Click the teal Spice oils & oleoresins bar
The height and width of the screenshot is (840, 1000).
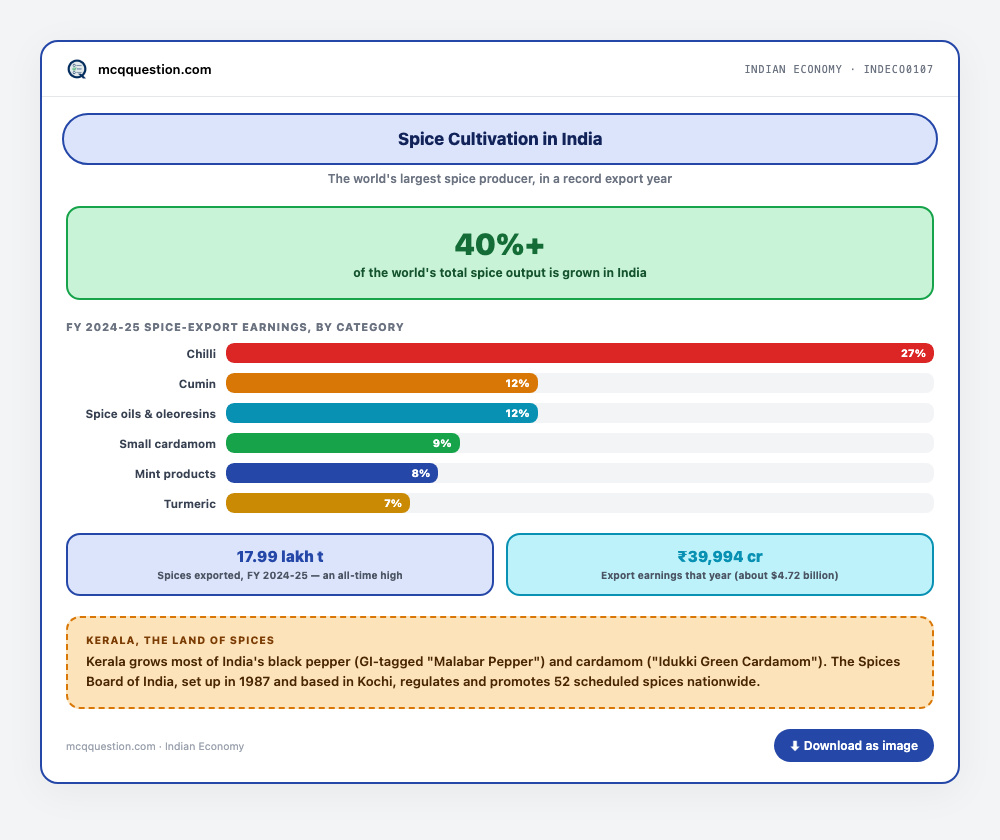click(382, 413)
